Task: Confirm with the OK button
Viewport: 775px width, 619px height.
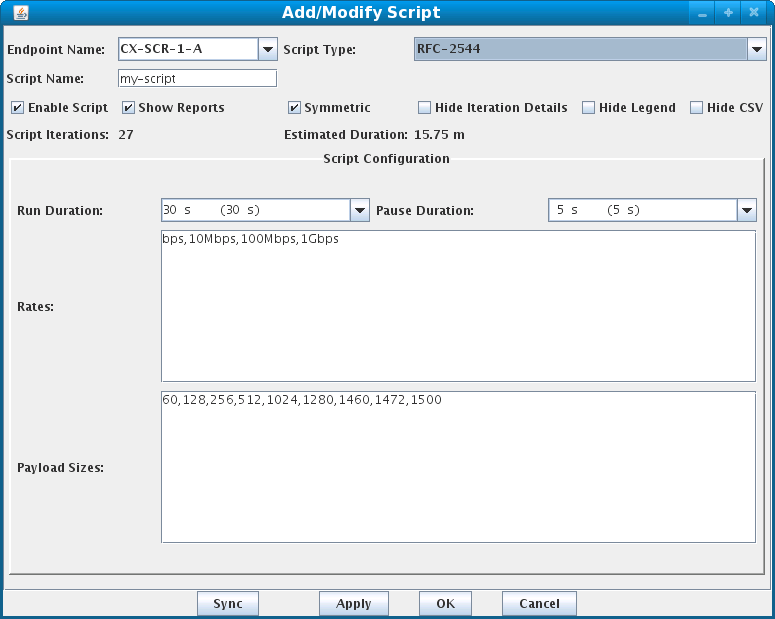Action: coord(445,603)
